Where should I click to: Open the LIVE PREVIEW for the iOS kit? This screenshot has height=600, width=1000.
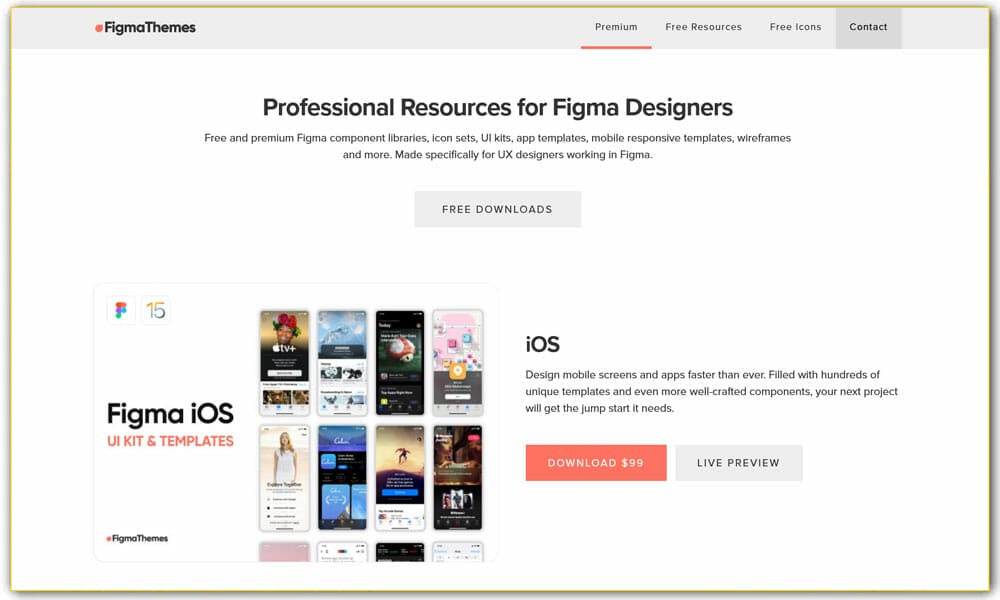pyautogui.click(x=738, y=462)
